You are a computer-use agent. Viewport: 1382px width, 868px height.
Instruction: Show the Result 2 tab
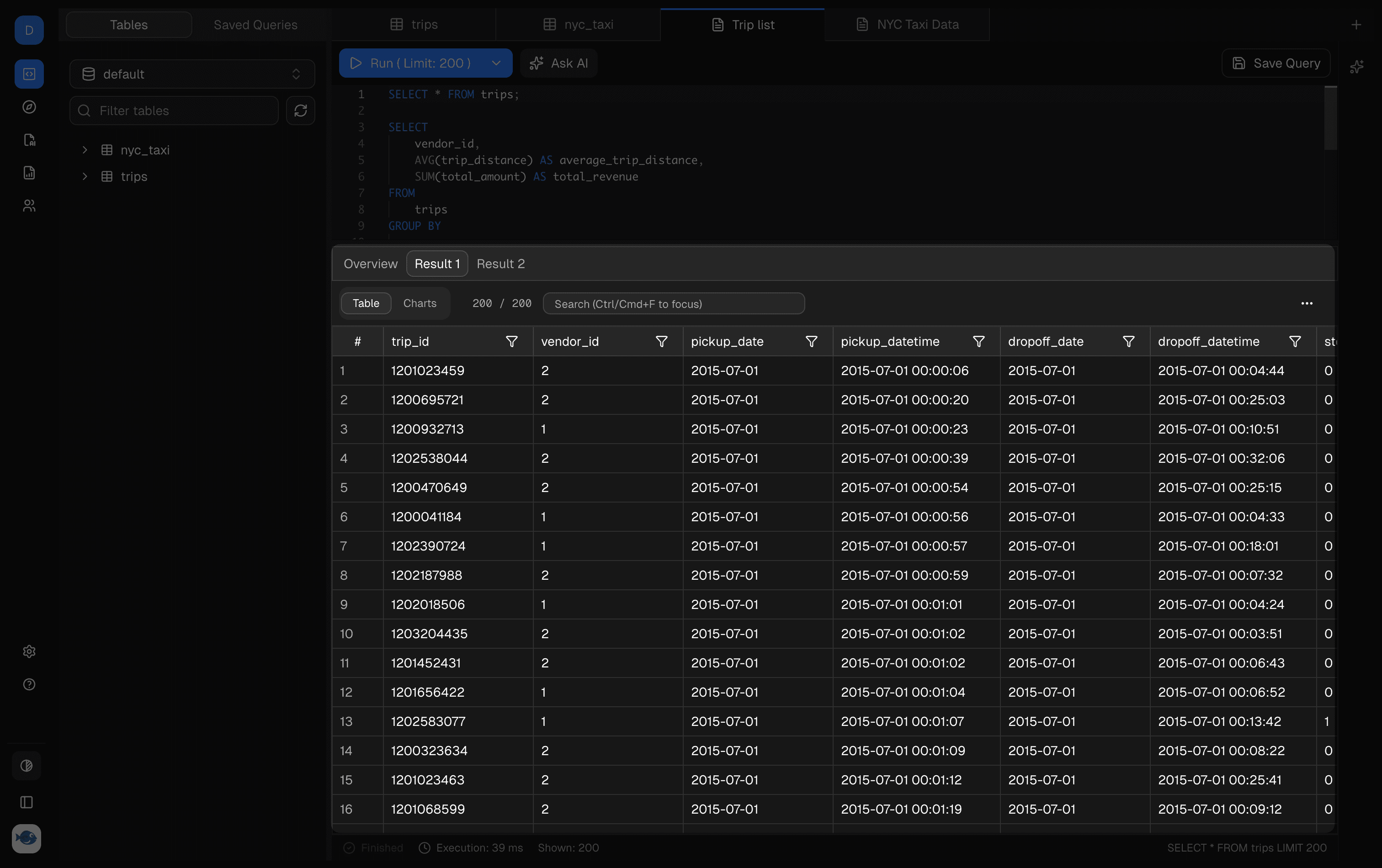click(500, 264)
